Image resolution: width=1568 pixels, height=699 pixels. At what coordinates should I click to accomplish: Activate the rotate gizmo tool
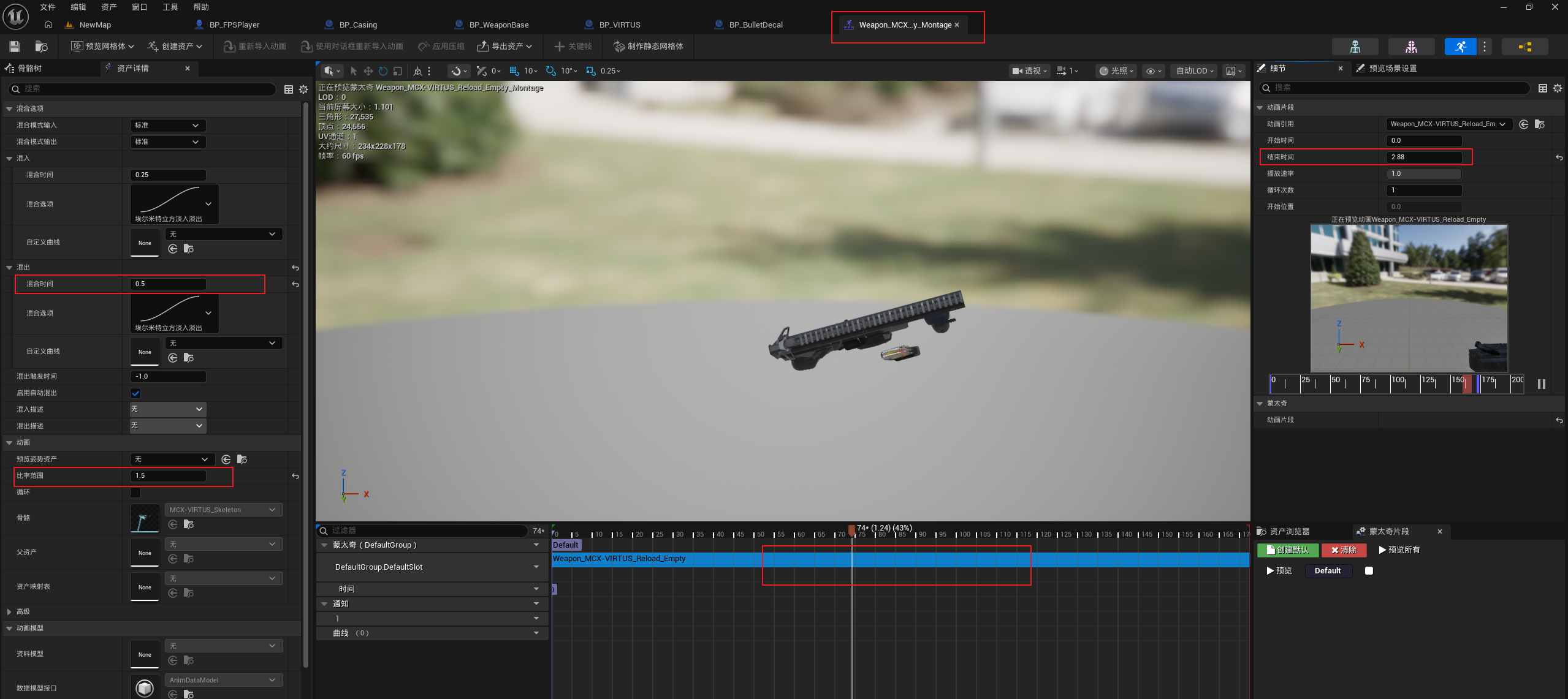point(383,71)
